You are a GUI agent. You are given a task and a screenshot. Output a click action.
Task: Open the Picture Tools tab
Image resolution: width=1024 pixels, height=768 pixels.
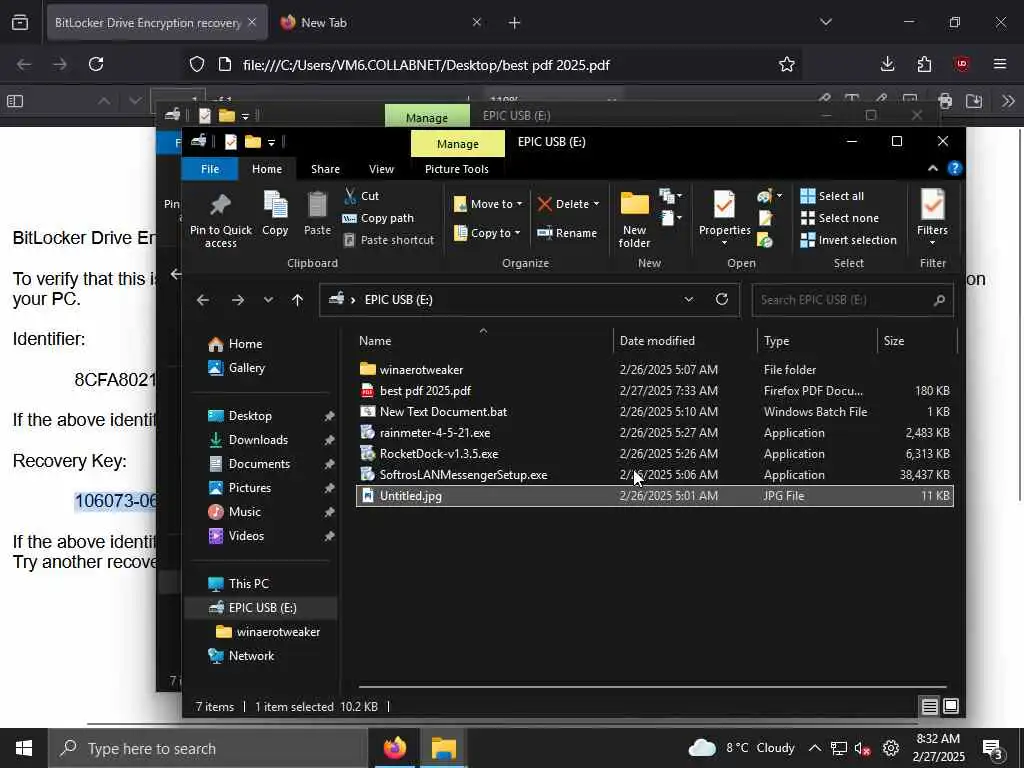pos(456,169)
